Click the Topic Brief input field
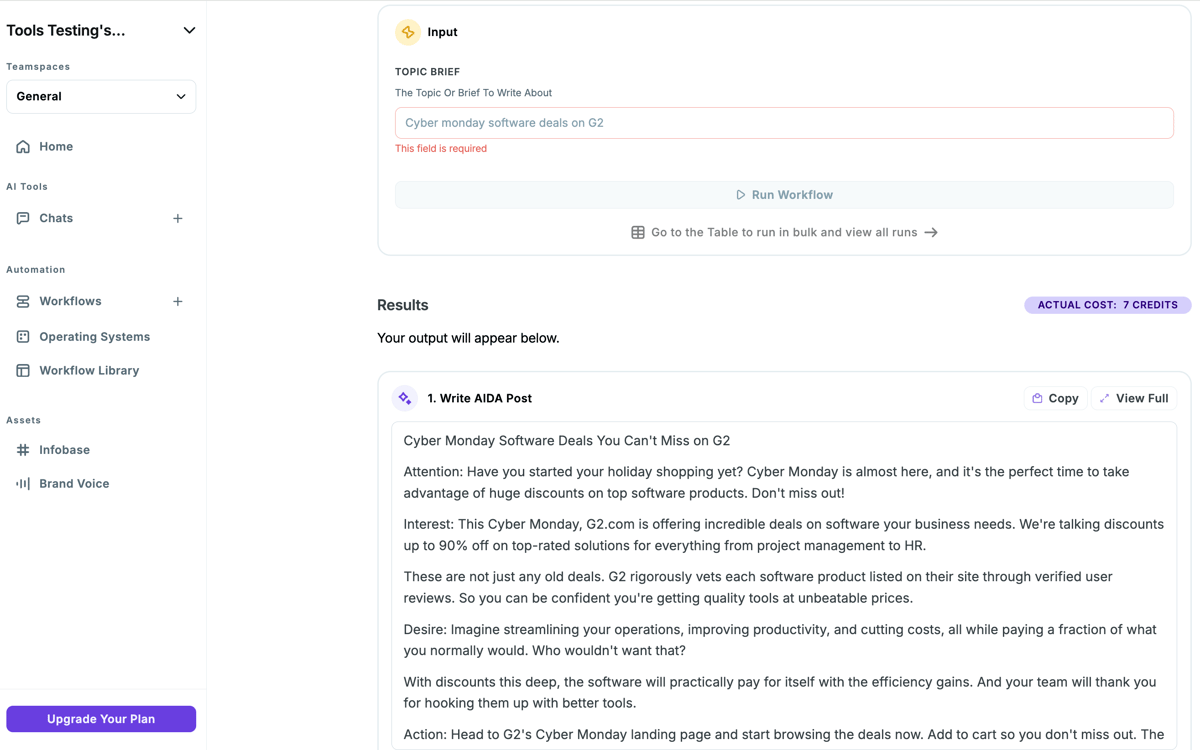Screen dimensions: 1200x750 click(784, 122)
